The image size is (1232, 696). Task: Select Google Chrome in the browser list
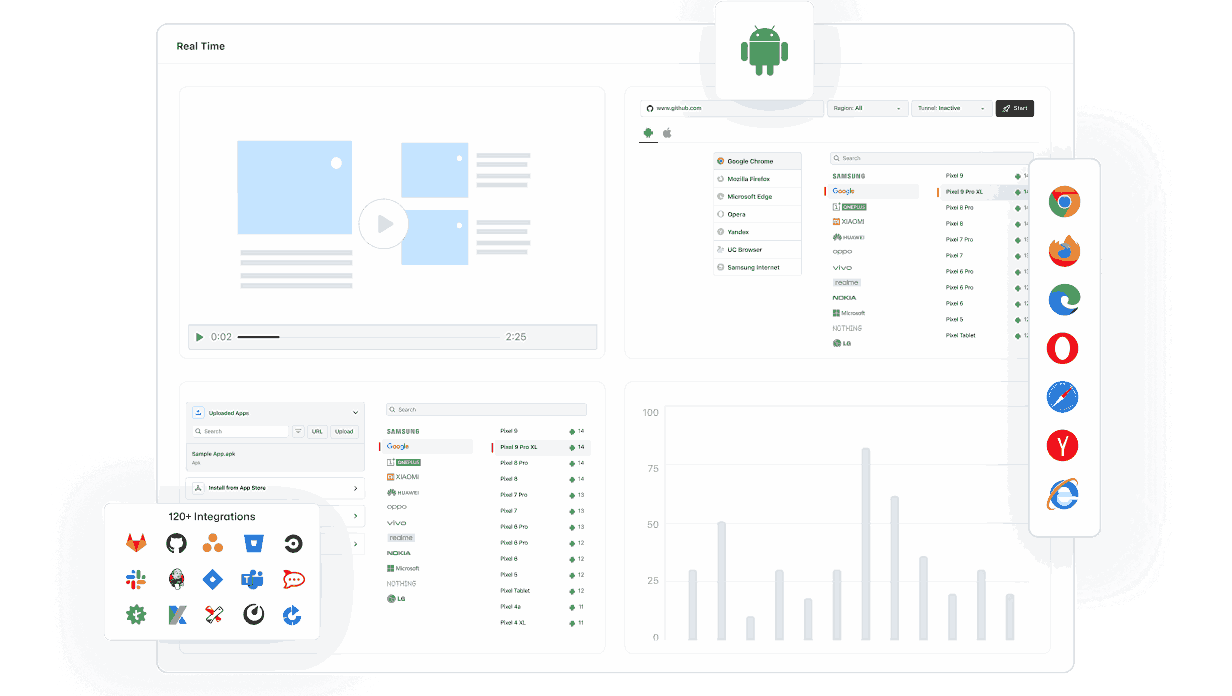758,161
